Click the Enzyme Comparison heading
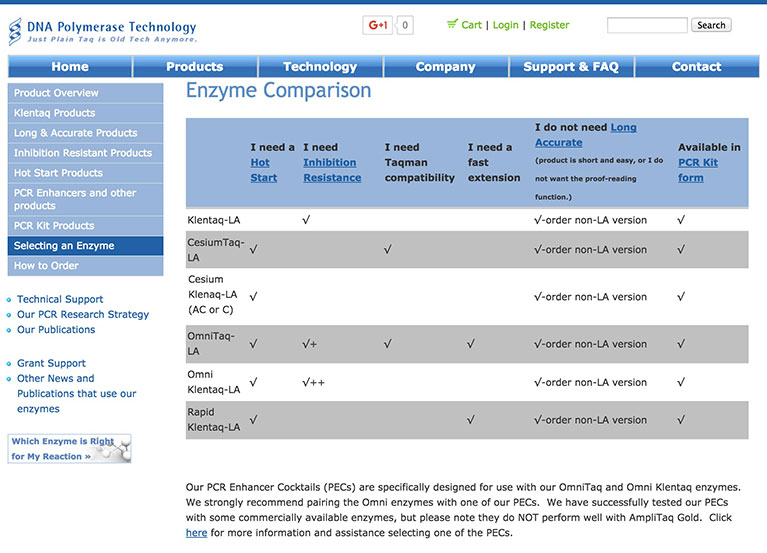Screen dimensions: 767x553 point(278,90)
